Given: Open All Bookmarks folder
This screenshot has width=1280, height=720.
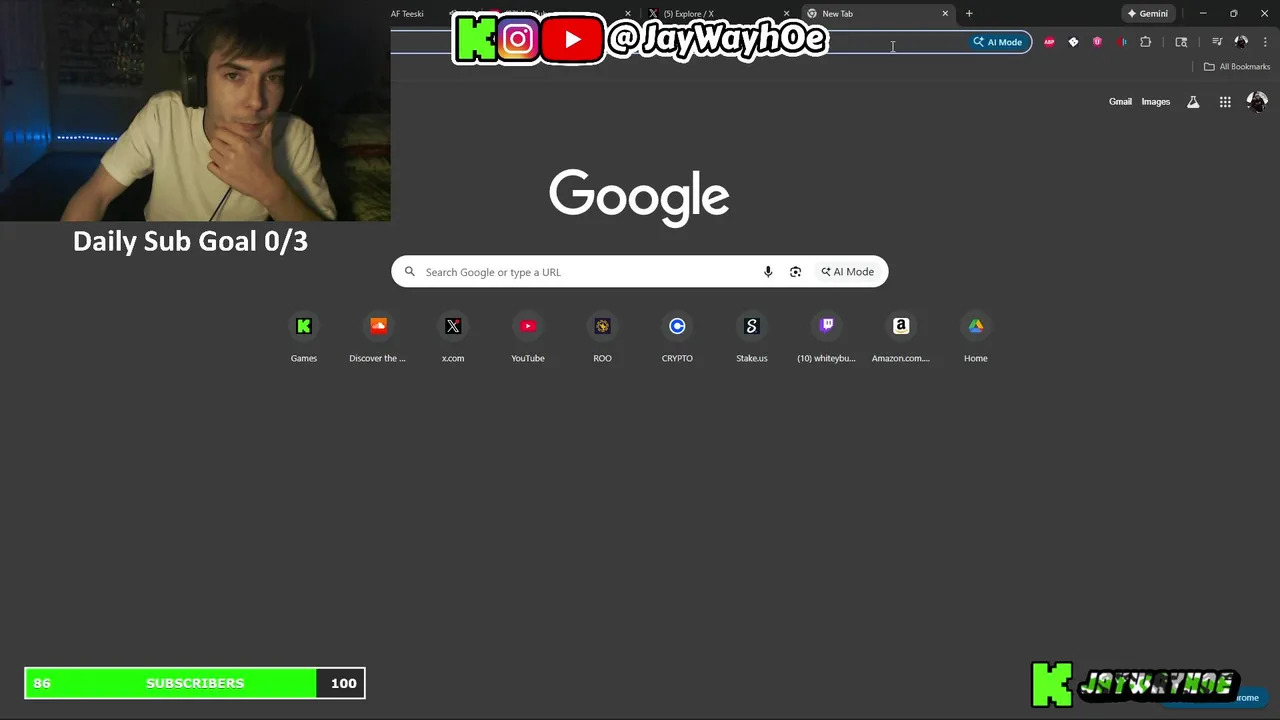Looking at the screenshot, I should click(1237, 67).
